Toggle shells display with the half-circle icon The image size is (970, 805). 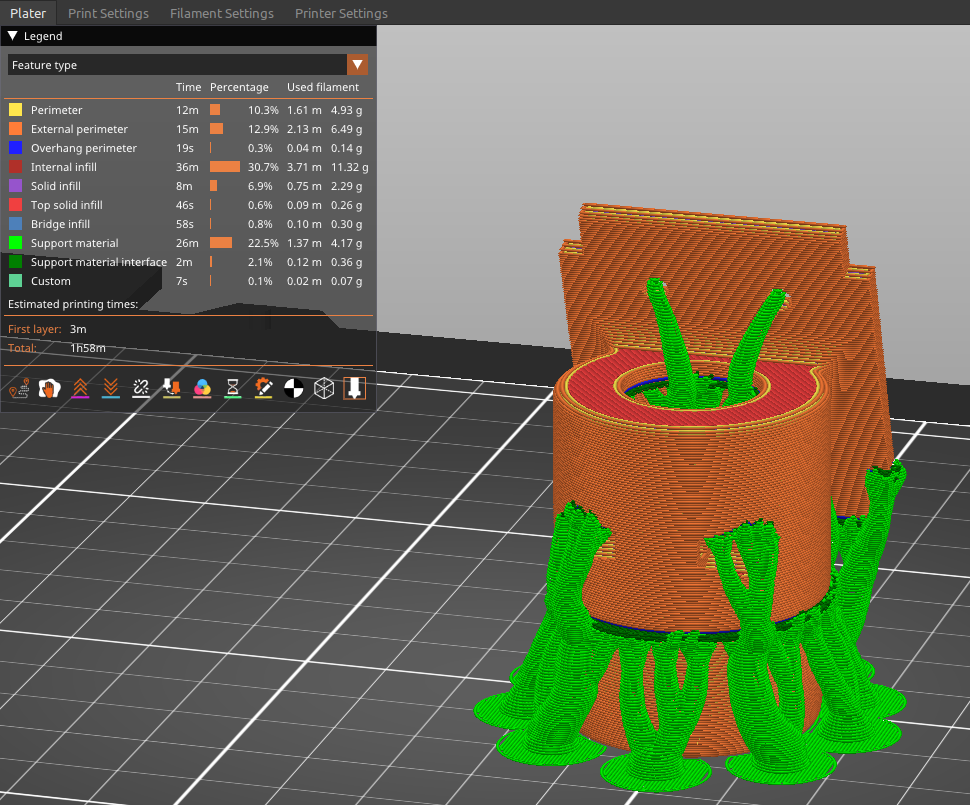coord(295,388)
